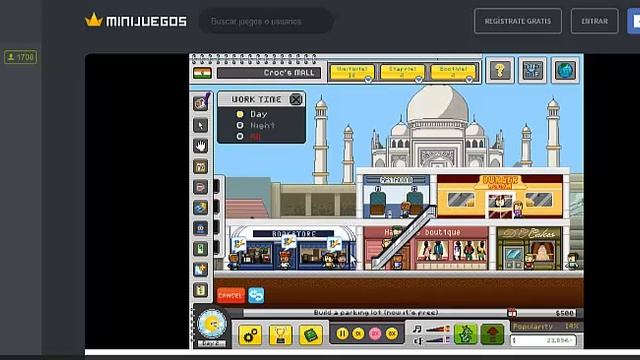Select the green elevator tool
The width and height of the screenshot is (640, 360).
(200, 249)
